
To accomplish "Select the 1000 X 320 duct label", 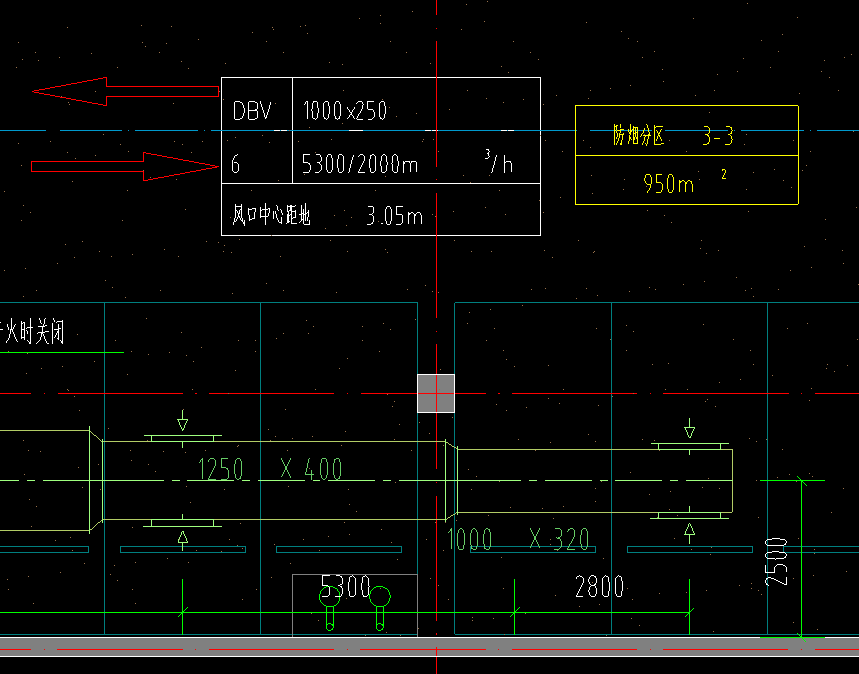I will 518,539.
